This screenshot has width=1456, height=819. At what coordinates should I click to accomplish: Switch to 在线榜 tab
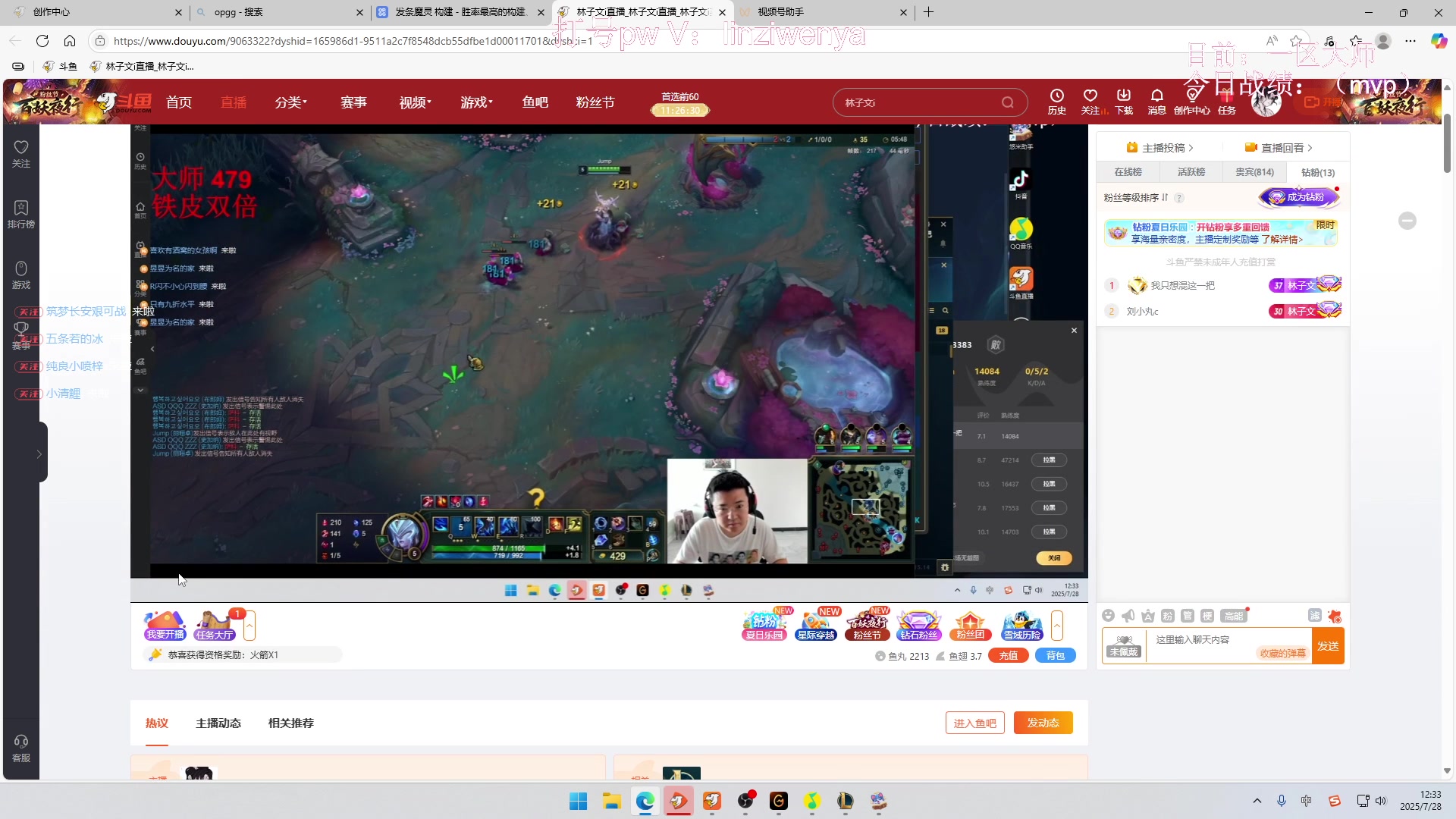[1128, 172]
